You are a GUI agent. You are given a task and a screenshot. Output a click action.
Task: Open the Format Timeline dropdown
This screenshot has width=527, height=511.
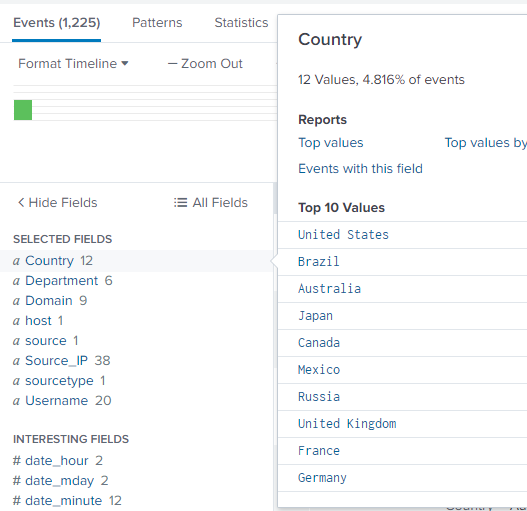coord(73,64)
